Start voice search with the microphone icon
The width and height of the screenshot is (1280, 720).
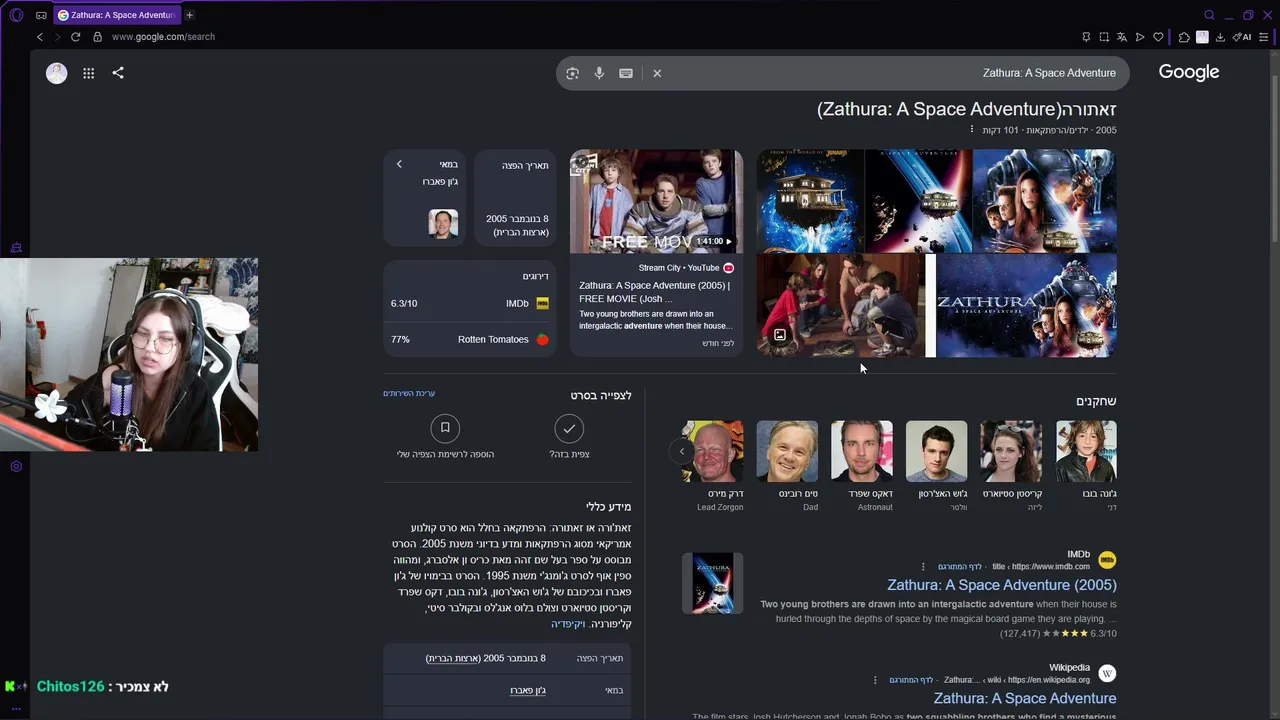click(599, 73)
